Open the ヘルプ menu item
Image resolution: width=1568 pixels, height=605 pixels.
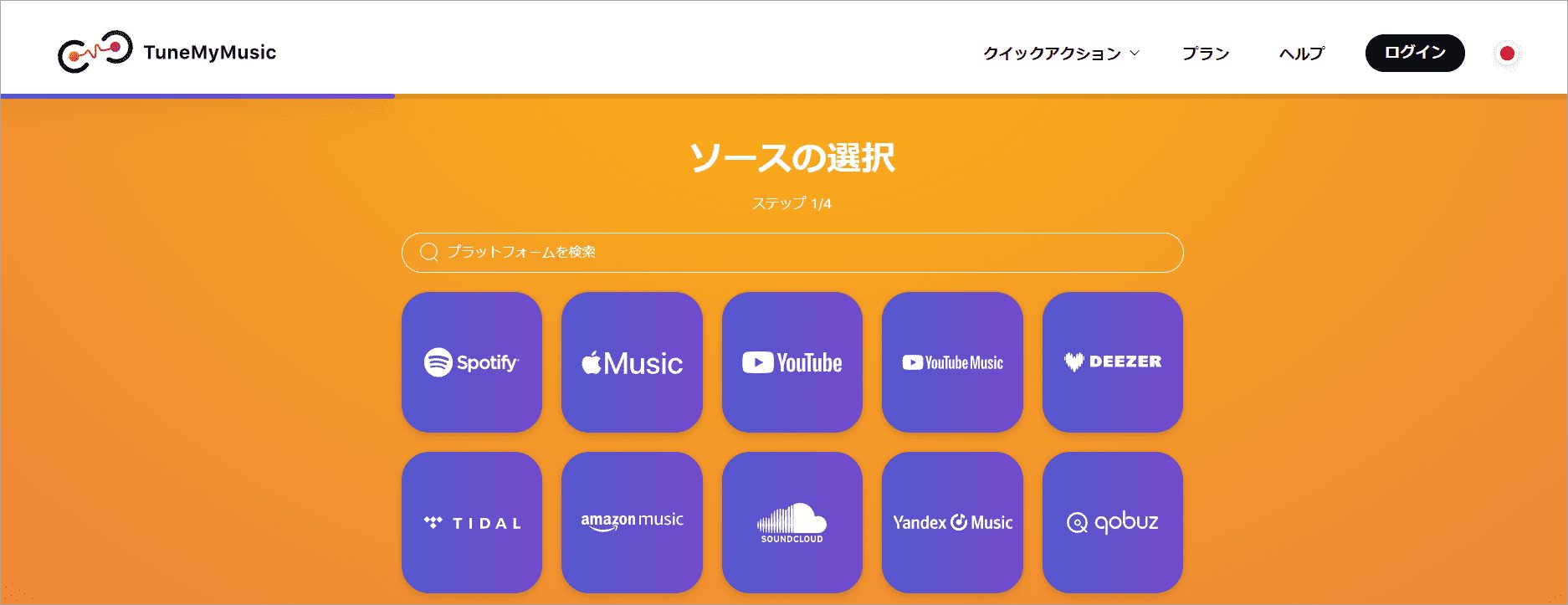click(x=1302, y=54)
